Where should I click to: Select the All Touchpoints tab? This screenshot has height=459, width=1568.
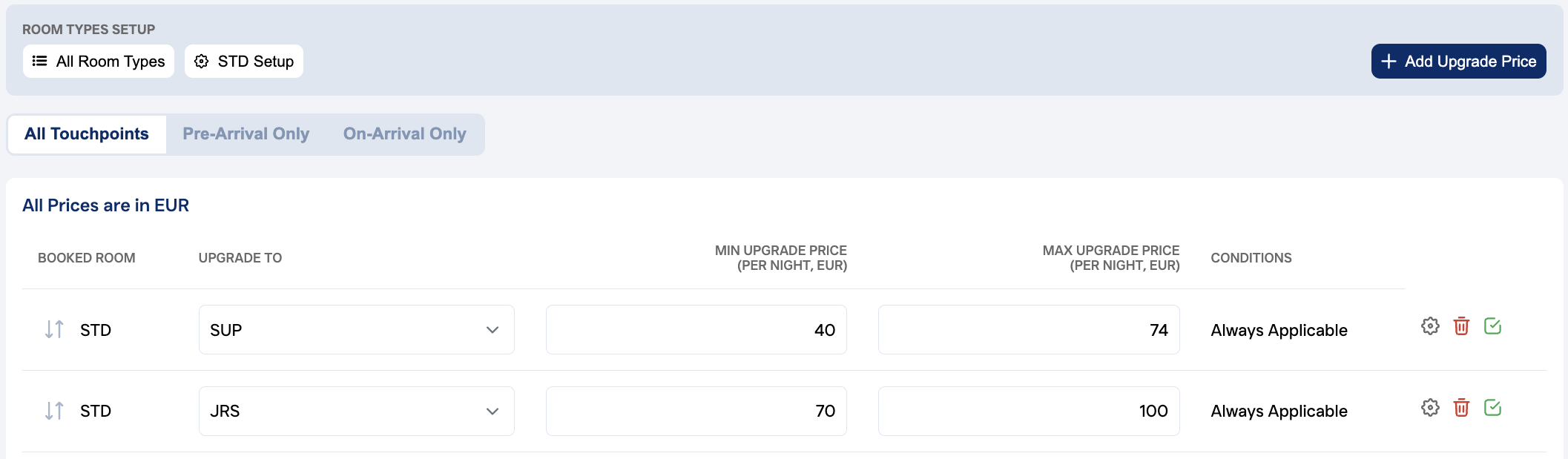(x=87, y=134)
